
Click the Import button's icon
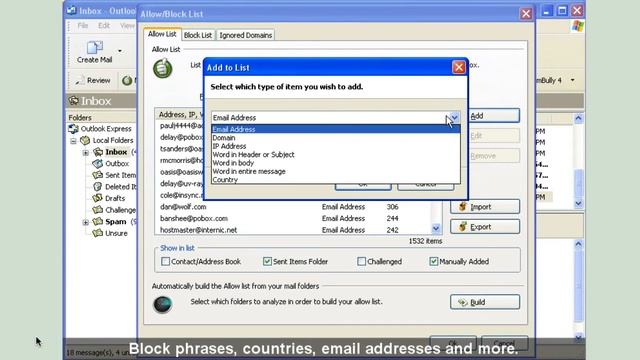pos(462,207)
